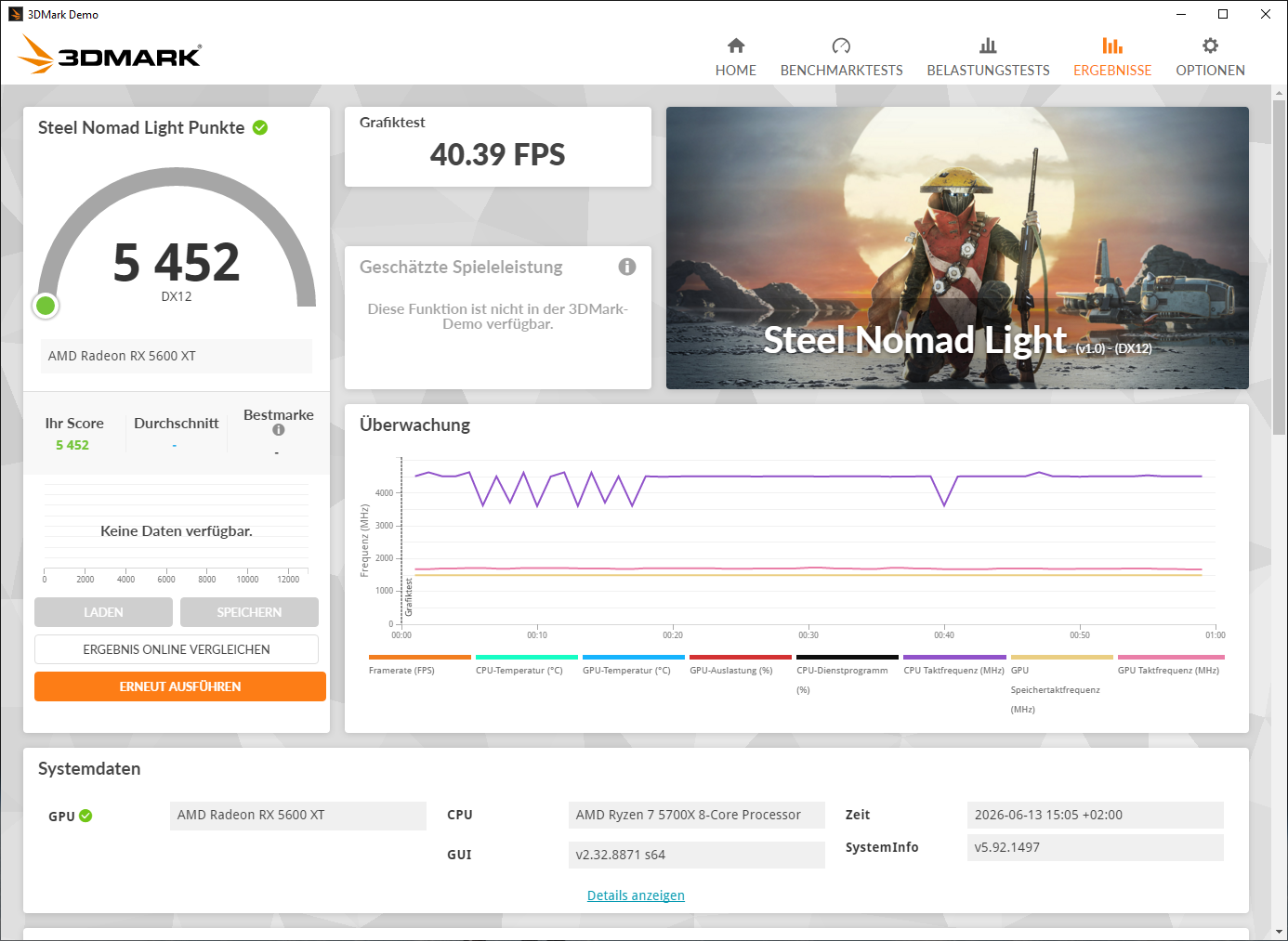The image size is (1288, 941).
Task: Toggle CPU-Temperatur legend swatch
Action: coord(527,657)
